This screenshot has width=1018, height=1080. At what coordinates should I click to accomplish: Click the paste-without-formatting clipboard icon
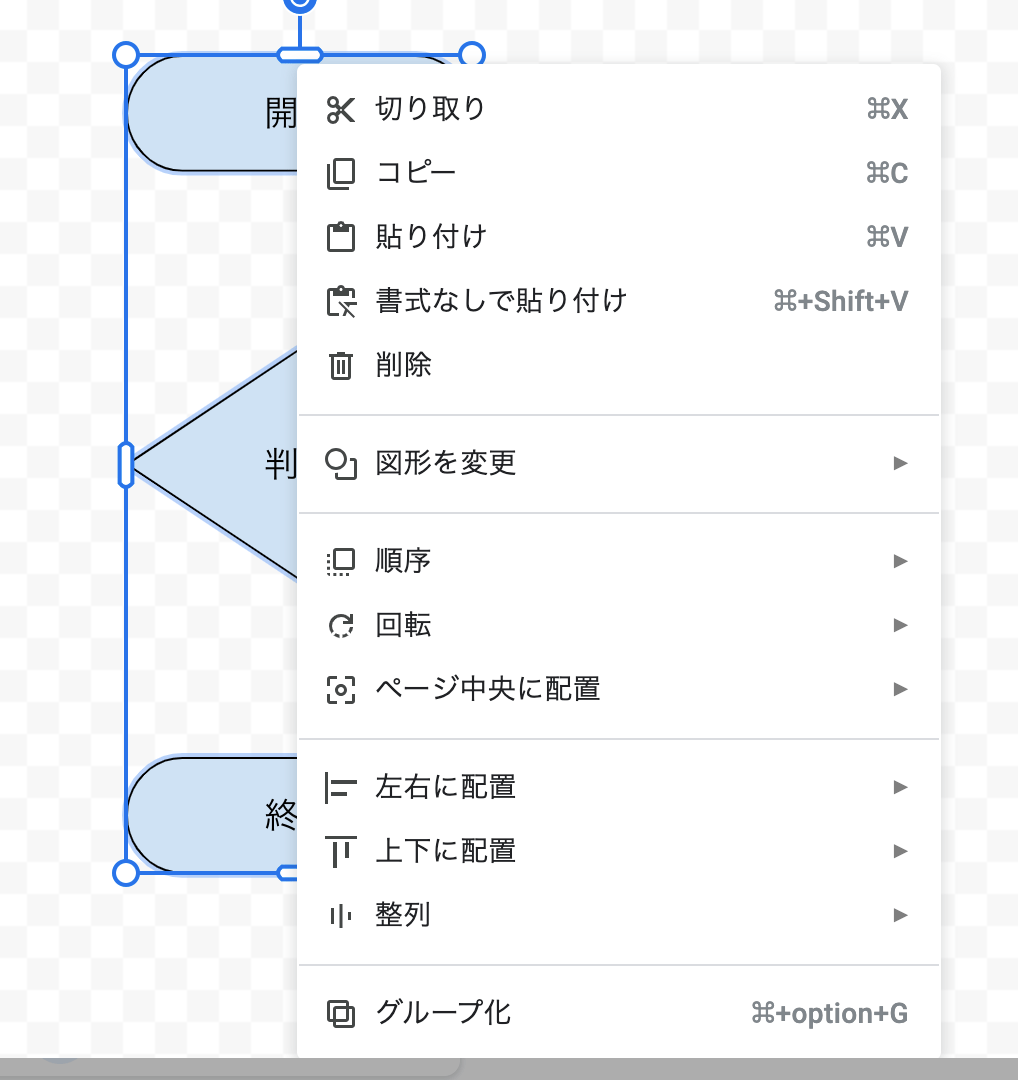[341, 302]
